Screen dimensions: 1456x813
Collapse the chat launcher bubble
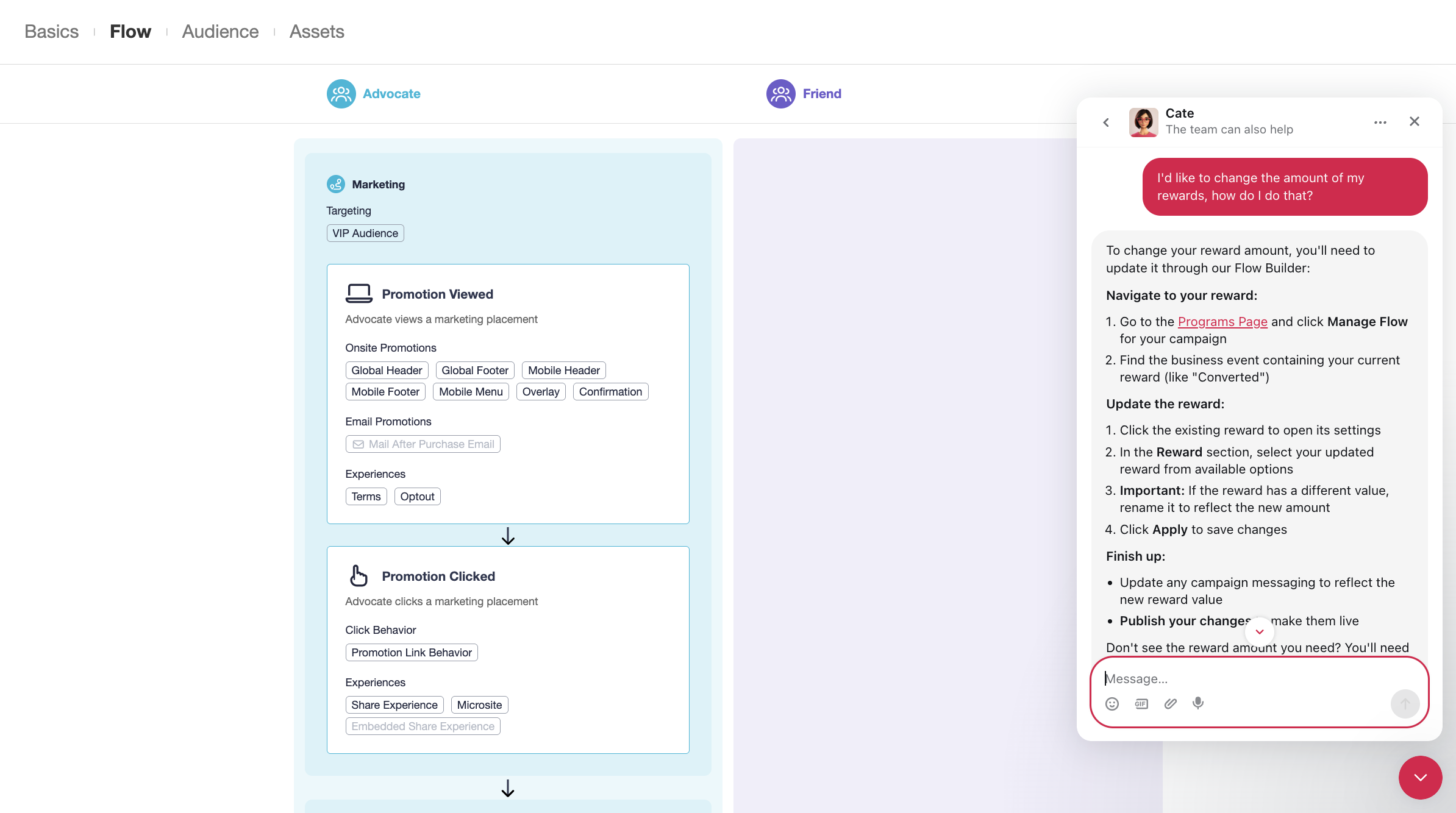1421,778
